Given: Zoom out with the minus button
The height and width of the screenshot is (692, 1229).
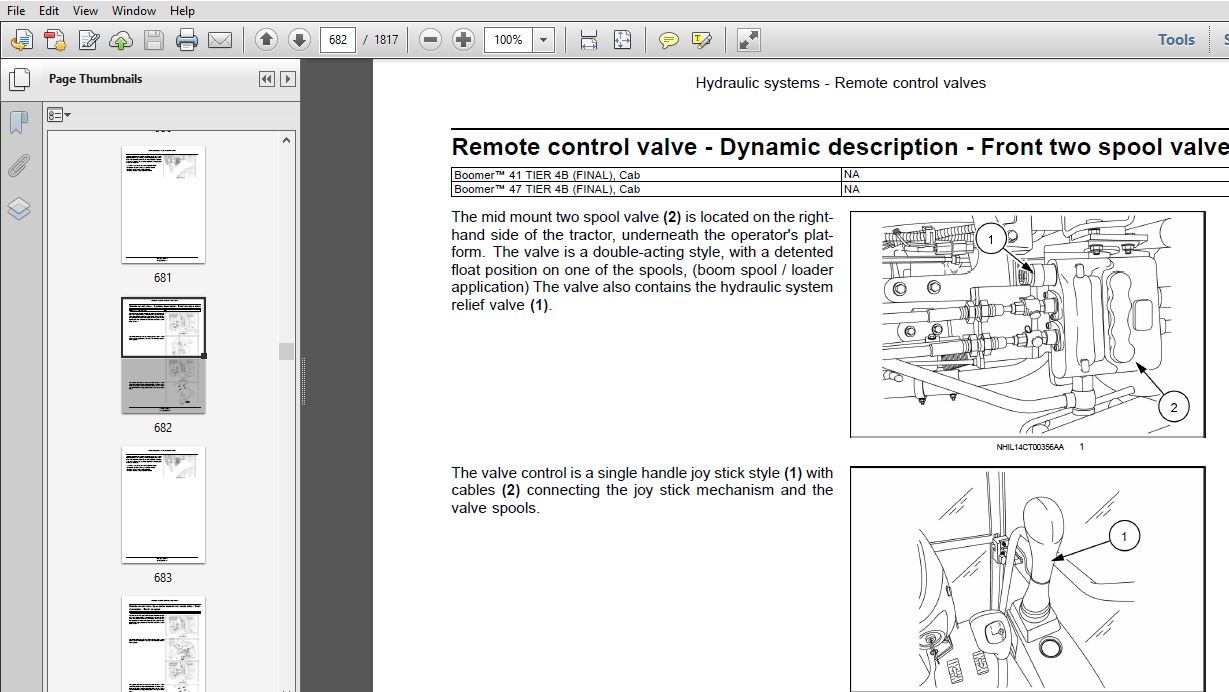Looking at the screenshot, I should (x=430, y=40).
